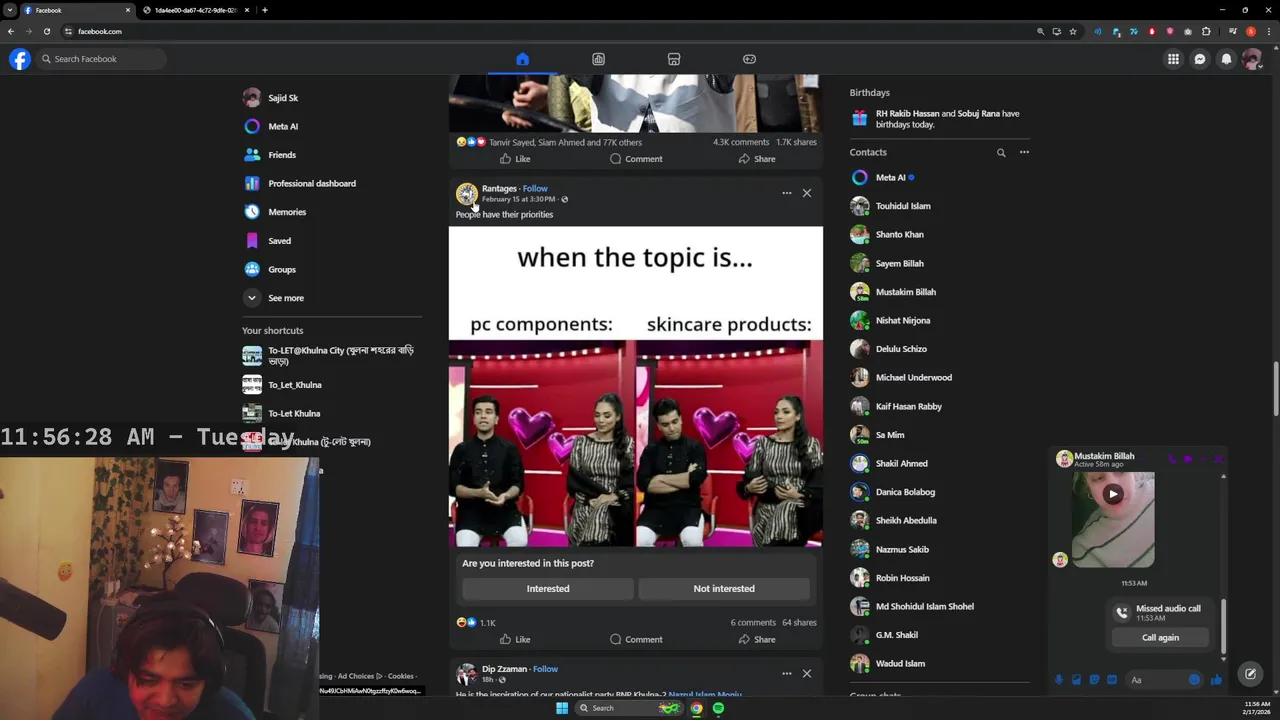Open the account profile picture menu
1280x720 pixels.
coord(1251,59)
